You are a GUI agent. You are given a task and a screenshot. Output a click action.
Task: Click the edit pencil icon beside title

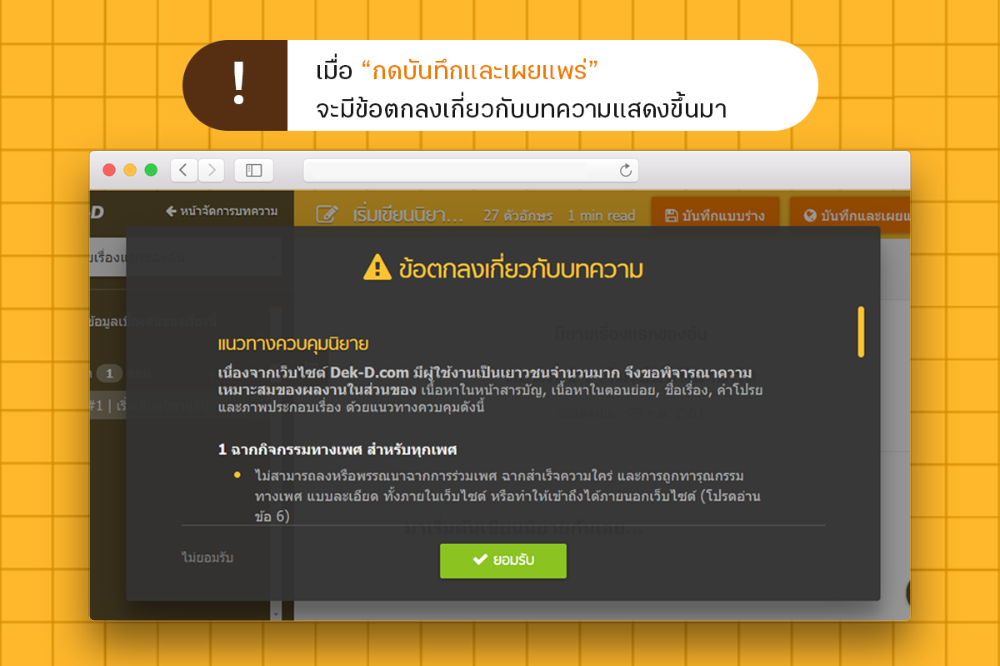327,214
